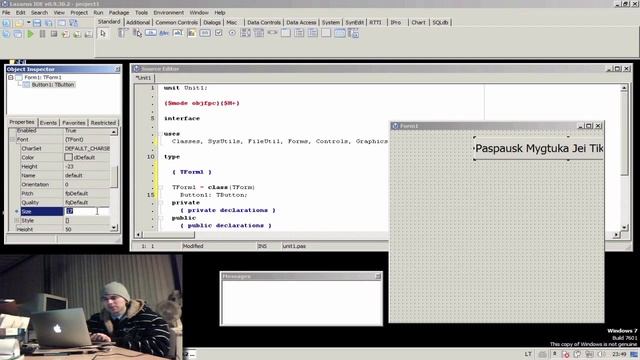Run the project with green arrow
The height and width of the screenshot is (360, 640).
pos(31,34)
